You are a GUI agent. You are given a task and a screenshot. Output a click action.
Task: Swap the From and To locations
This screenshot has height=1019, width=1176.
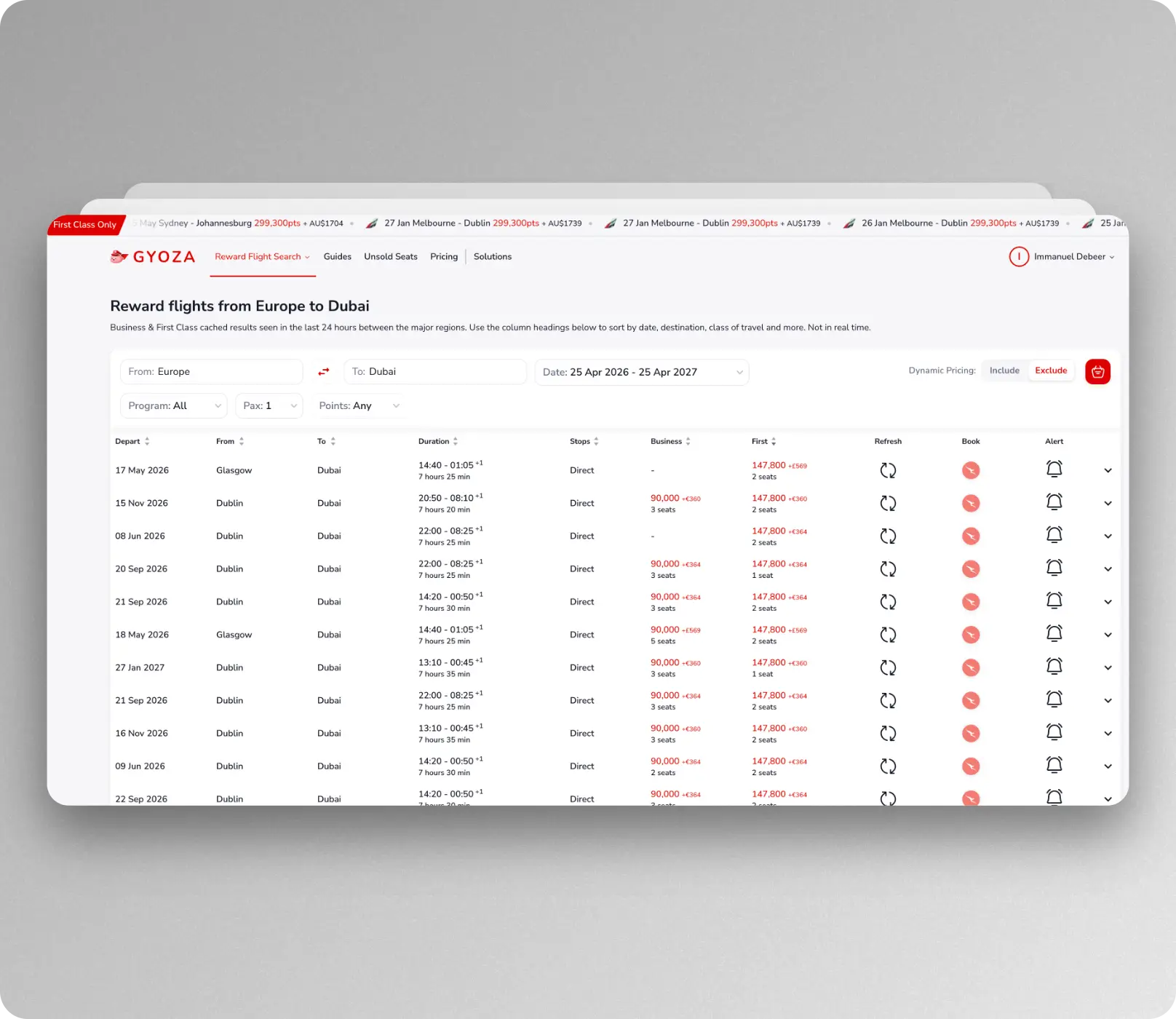point(324,372)
